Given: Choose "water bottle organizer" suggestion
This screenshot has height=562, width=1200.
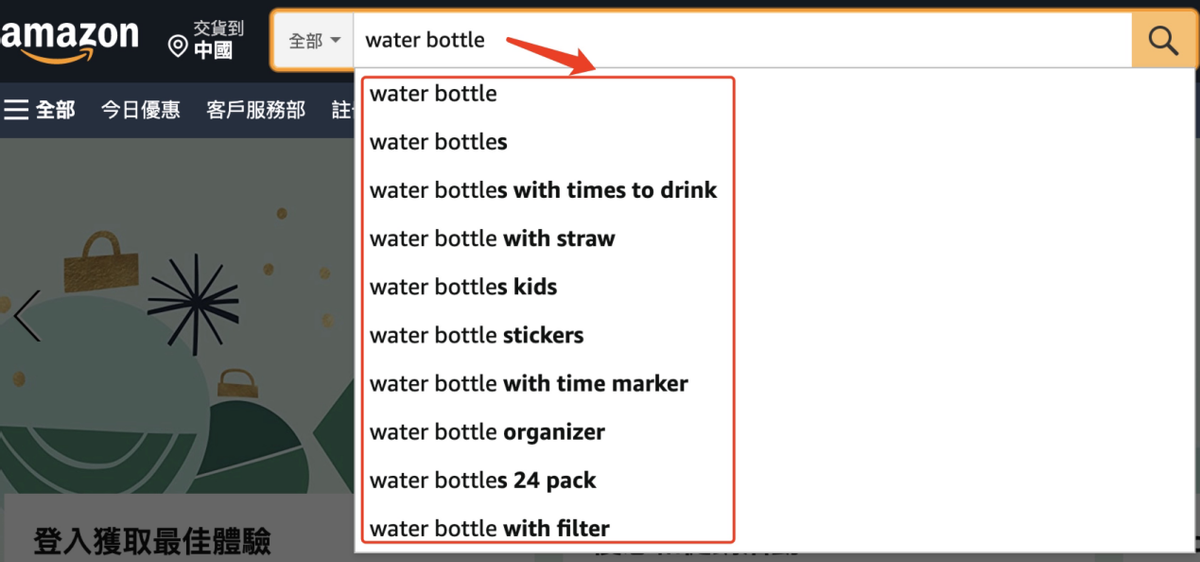Looking at the screenshot, I should point(487,432).
